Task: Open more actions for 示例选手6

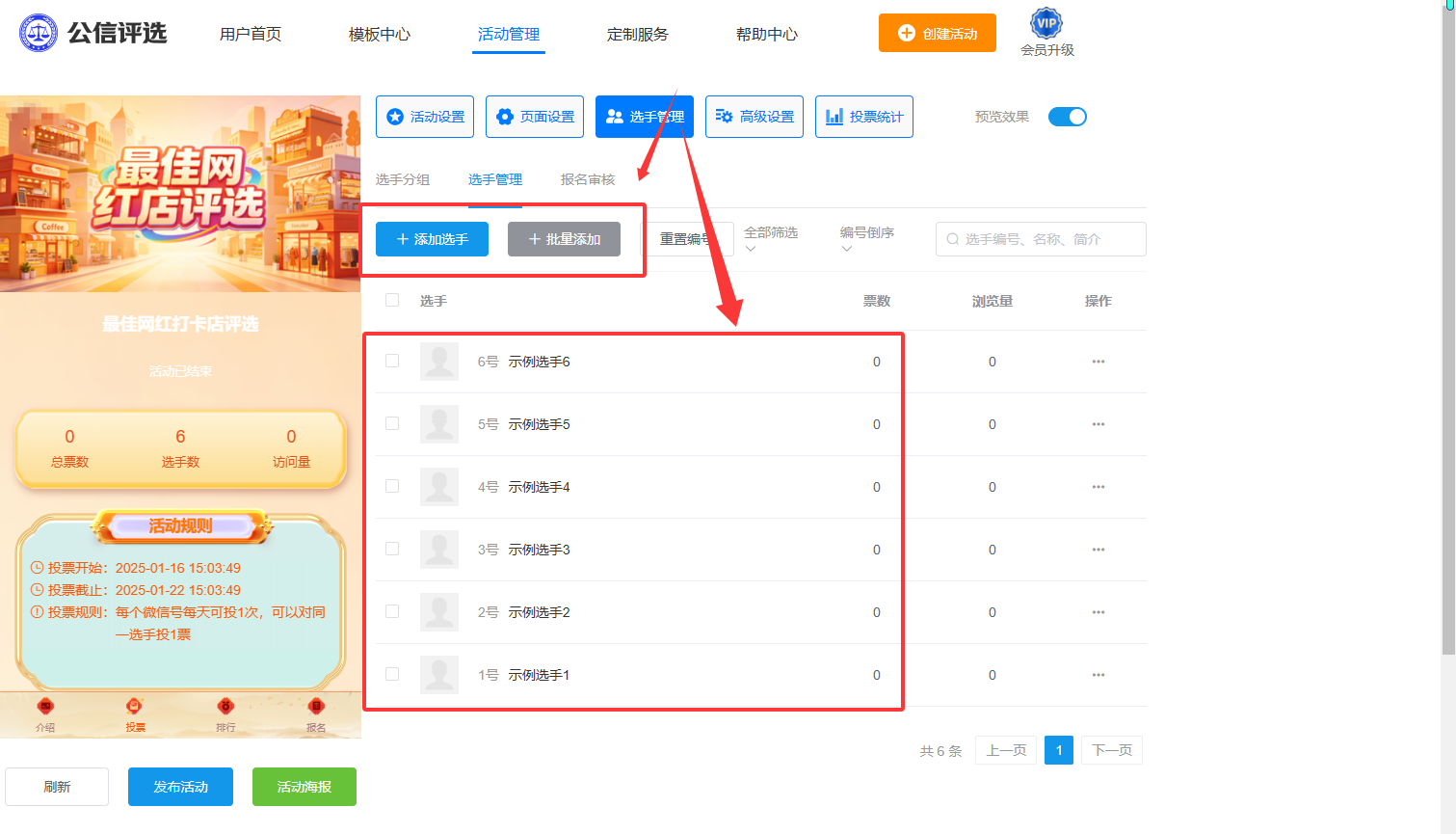Action: 1099,362
